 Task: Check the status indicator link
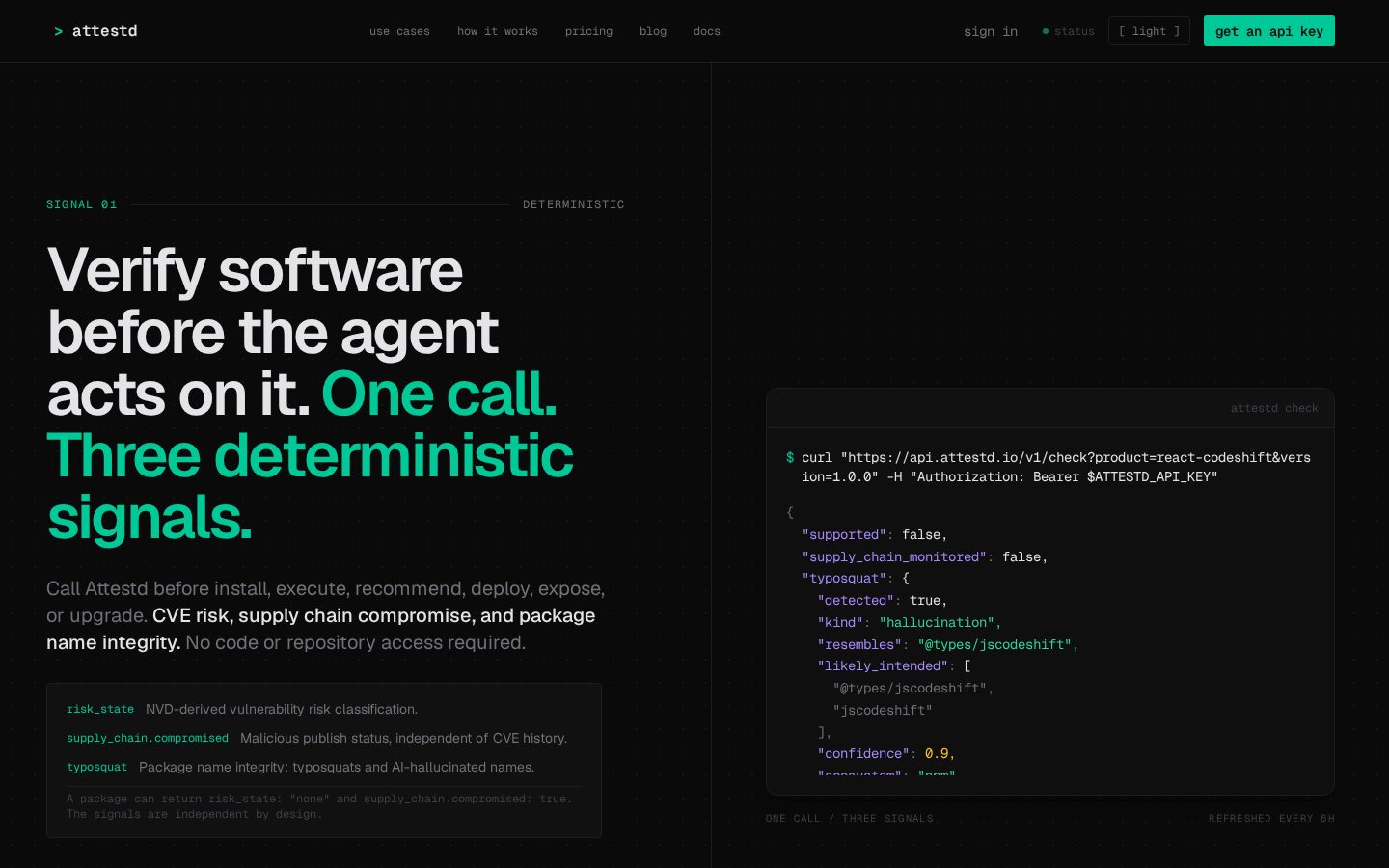pyautogui.click(x=1069, y=31)
